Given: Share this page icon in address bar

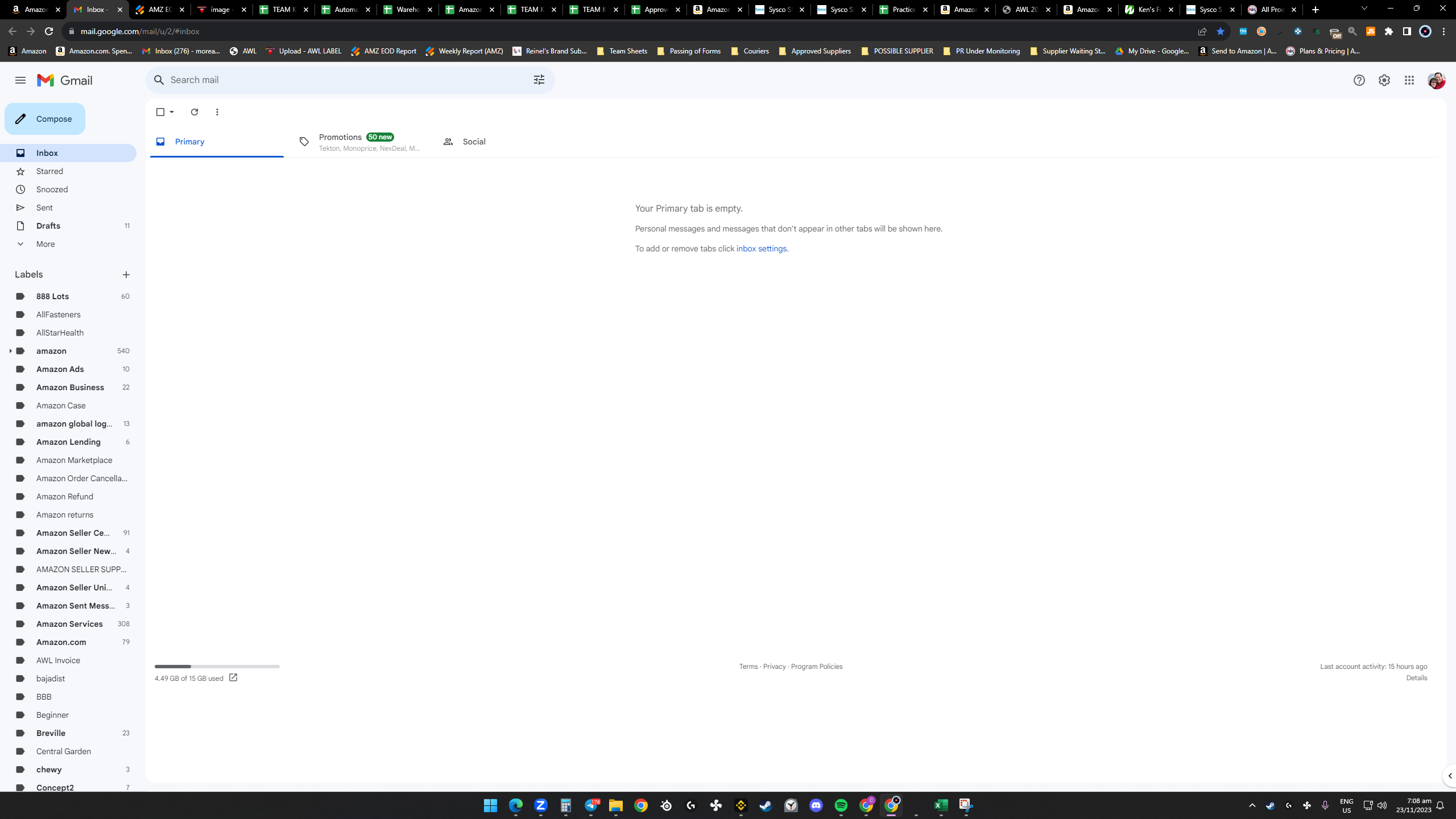Looking at the screenshot, I should [1202, 31].
